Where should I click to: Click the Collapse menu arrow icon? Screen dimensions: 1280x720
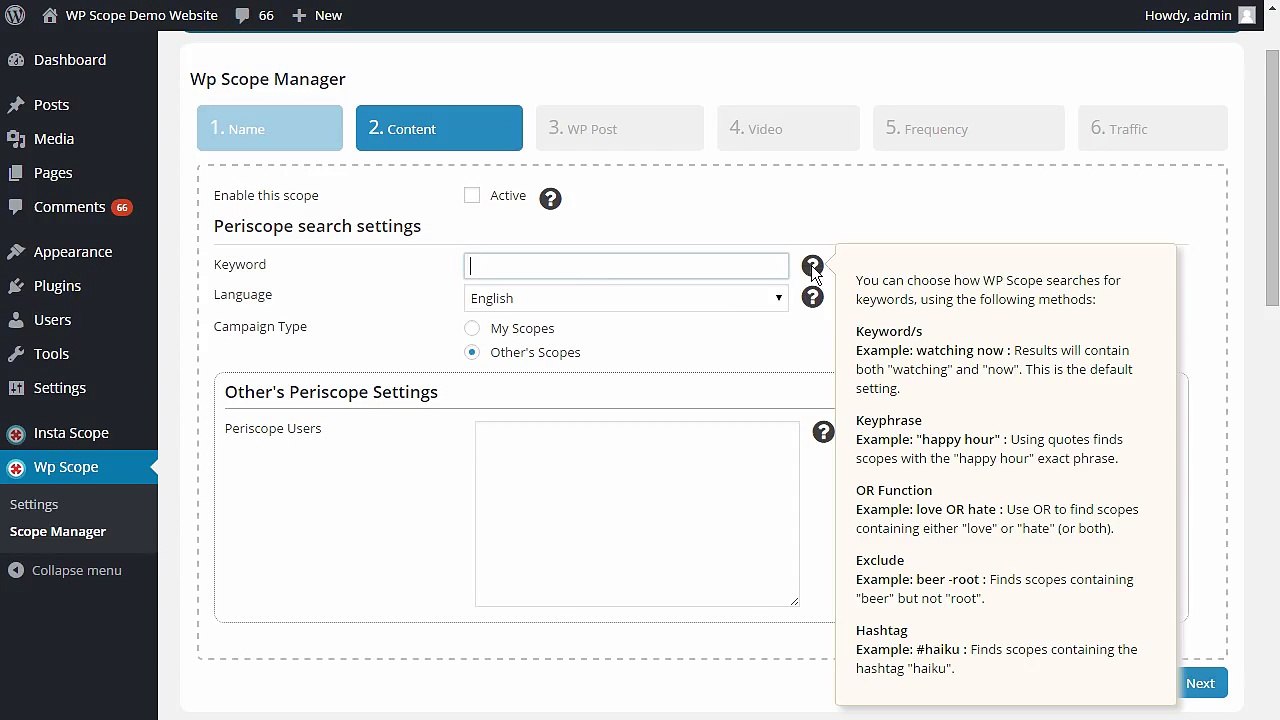pyautogui.click(x=16, y=570)
